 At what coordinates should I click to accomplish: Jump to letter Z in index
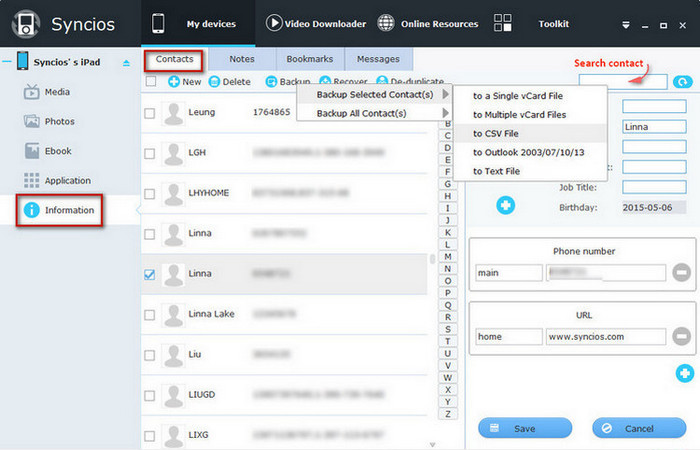click(x=448, y=414)
